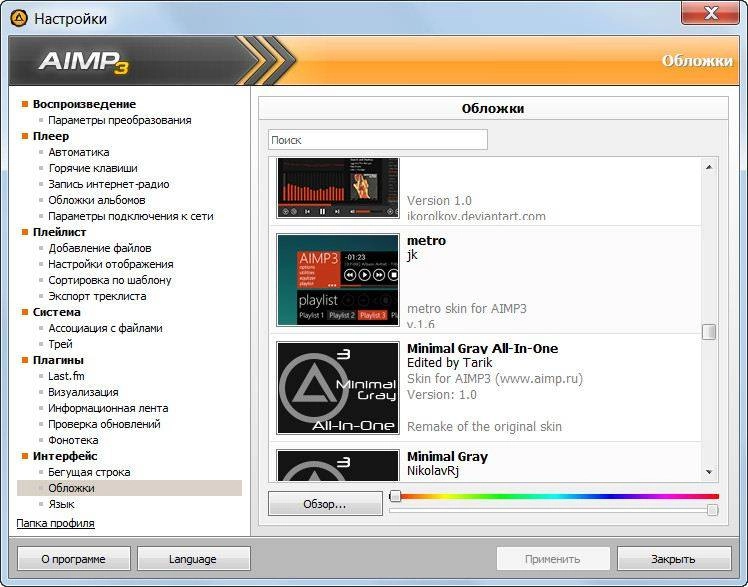Open the Папка профиля link
This screenshot has height=587, width=748.
(55, 523)
